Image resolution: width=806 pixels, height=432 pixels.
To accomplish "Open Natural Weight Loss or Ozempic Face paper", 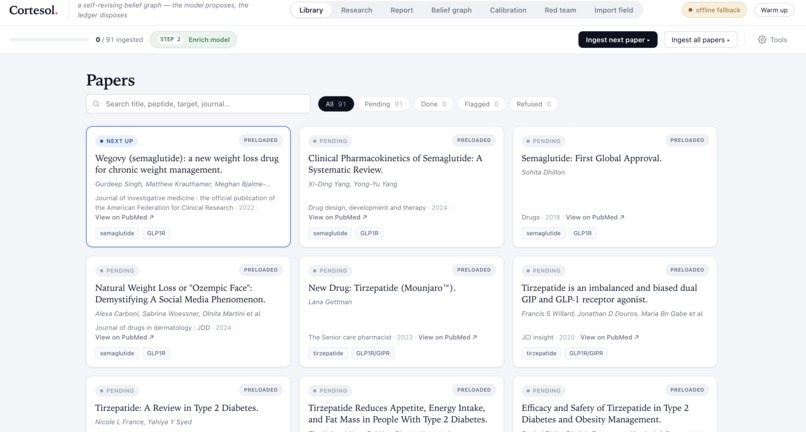I will pos(188,312).
